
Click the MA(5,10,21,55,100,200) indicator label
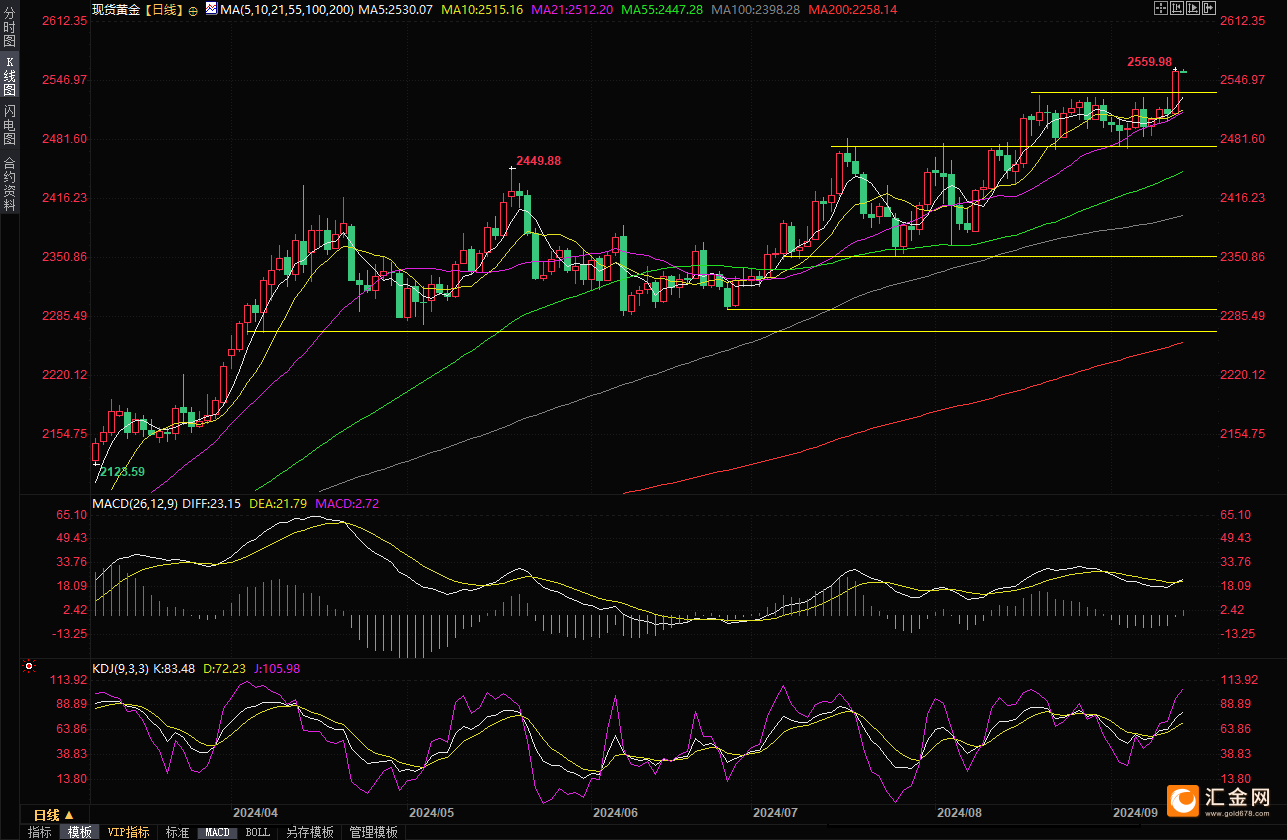click(289, 9)
